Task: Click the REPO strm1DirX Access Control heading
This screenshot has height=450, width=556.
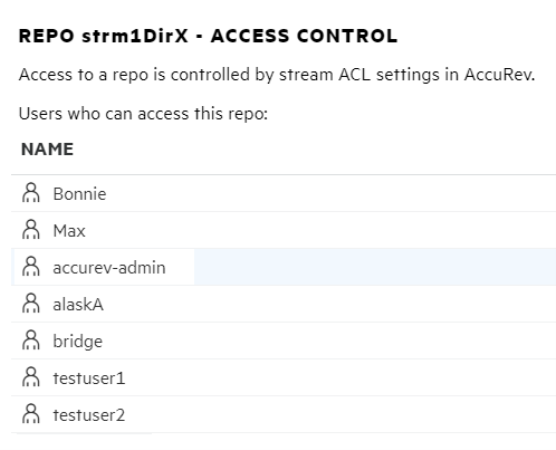Action: pyautogui.click(x=208, y=36)
